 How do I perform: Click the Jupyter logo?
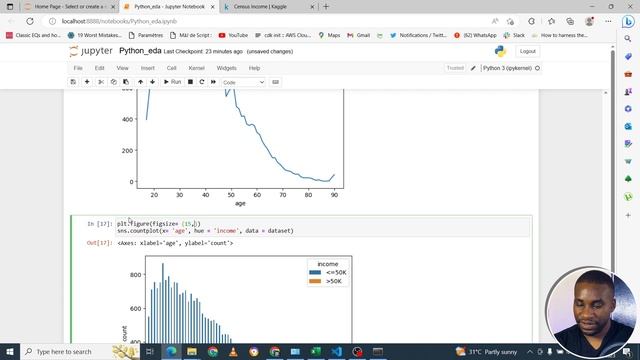[91, 51]
